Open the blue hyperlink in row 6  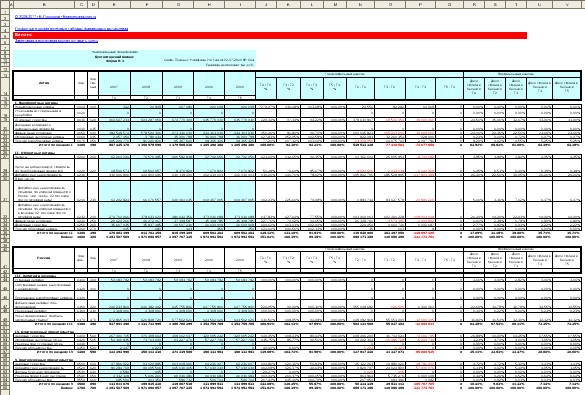click(x=56, y=41)
